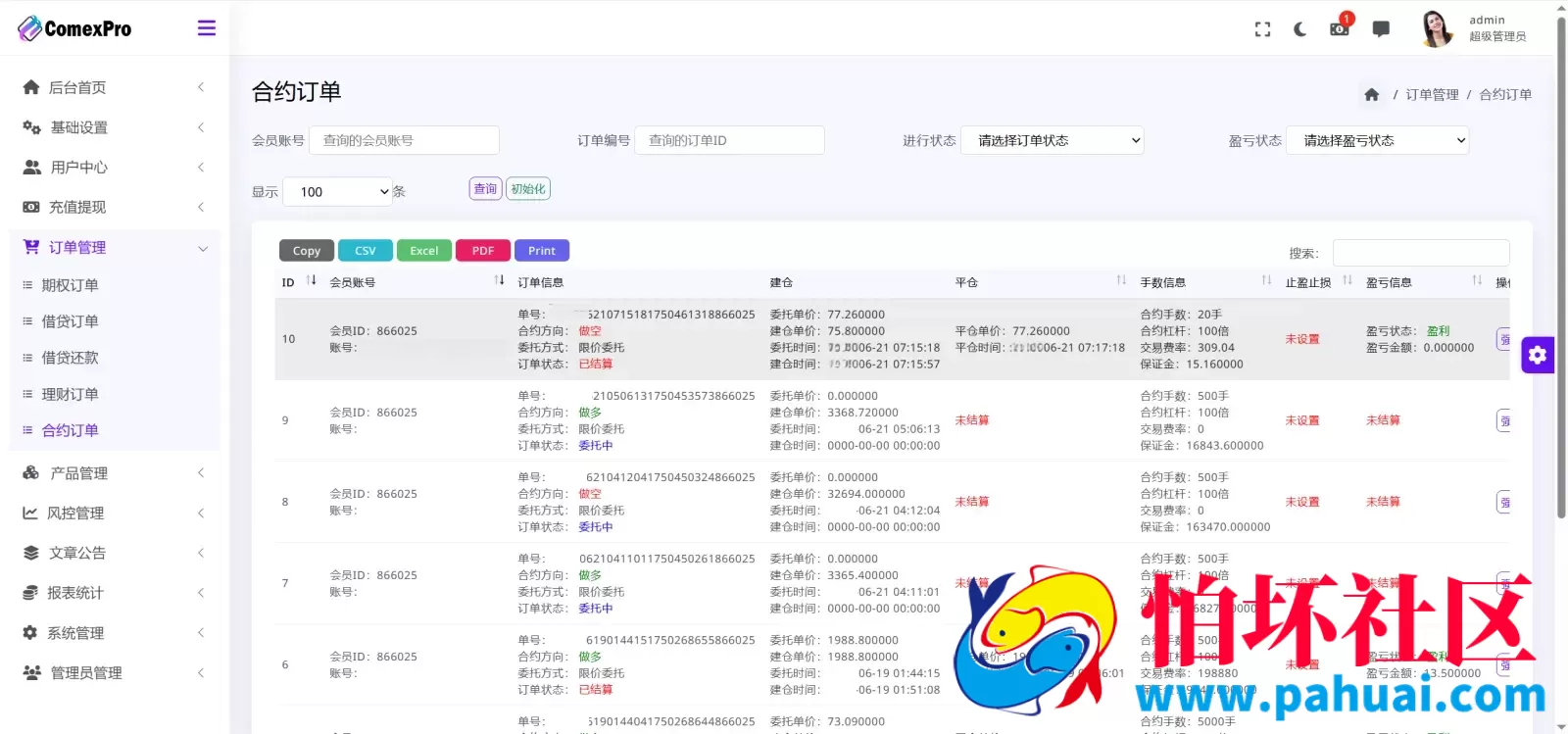The height and width of the screenshot is (734, 1568).
Task: Click action button in order row 9
Action: click(1504, 420)
